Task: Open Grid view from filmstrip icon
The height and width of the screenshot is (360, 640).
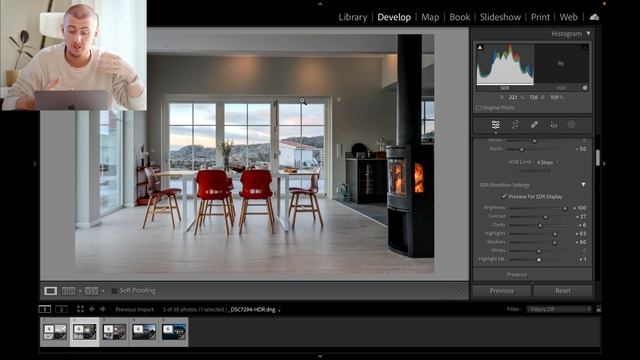Action: (80, 309)
